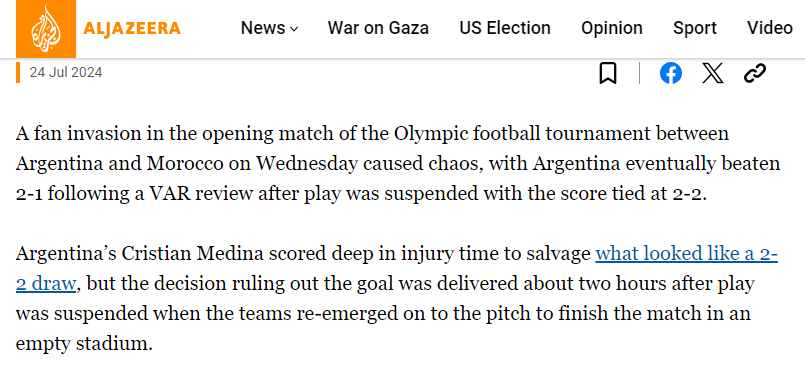Image resolution: width=805 pixels, height=369 pixels.
Task: Share the article on X
Action: (x=713, y=73)
